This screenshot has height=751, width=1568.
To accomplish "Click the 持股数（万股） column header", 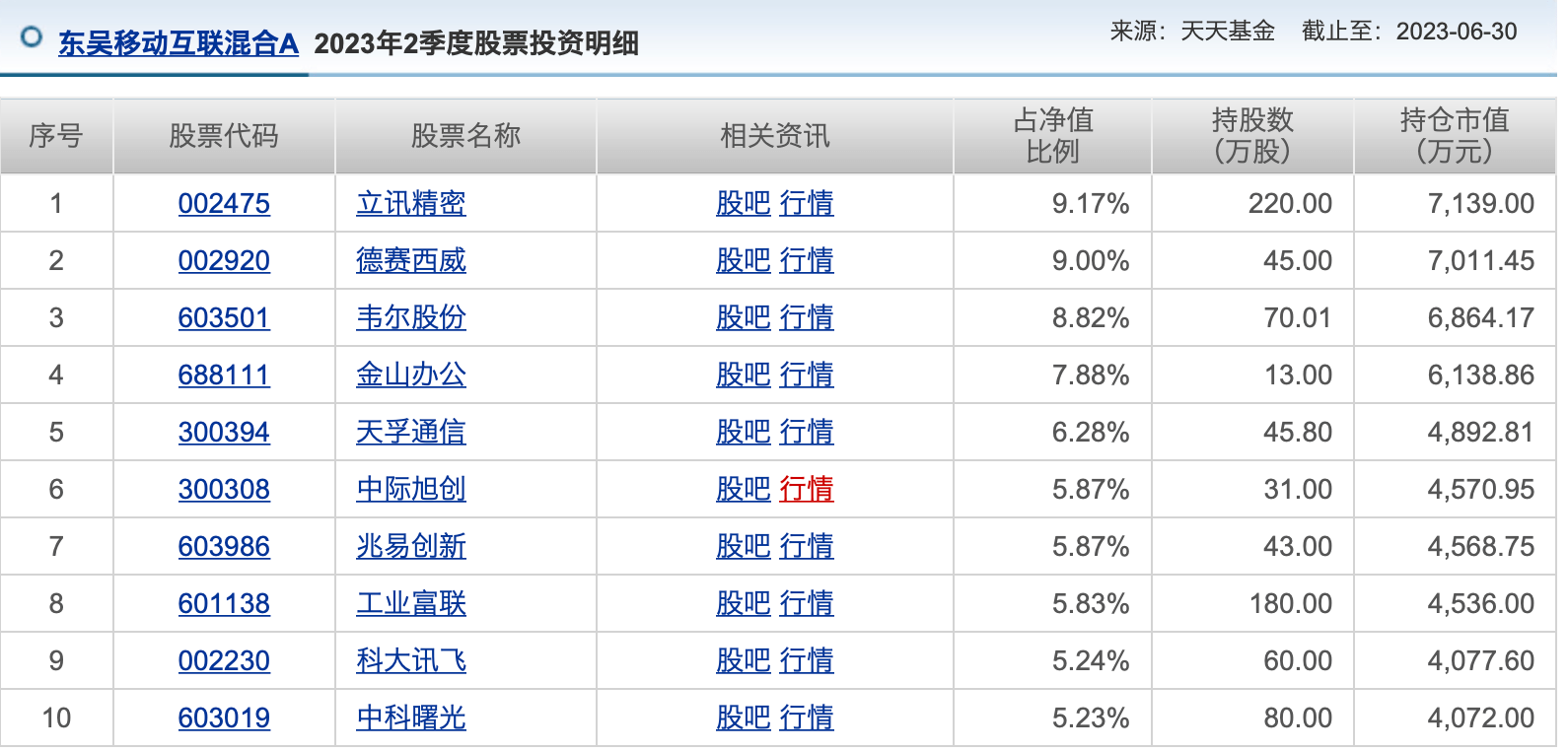I will click(x=1252, y=136).
